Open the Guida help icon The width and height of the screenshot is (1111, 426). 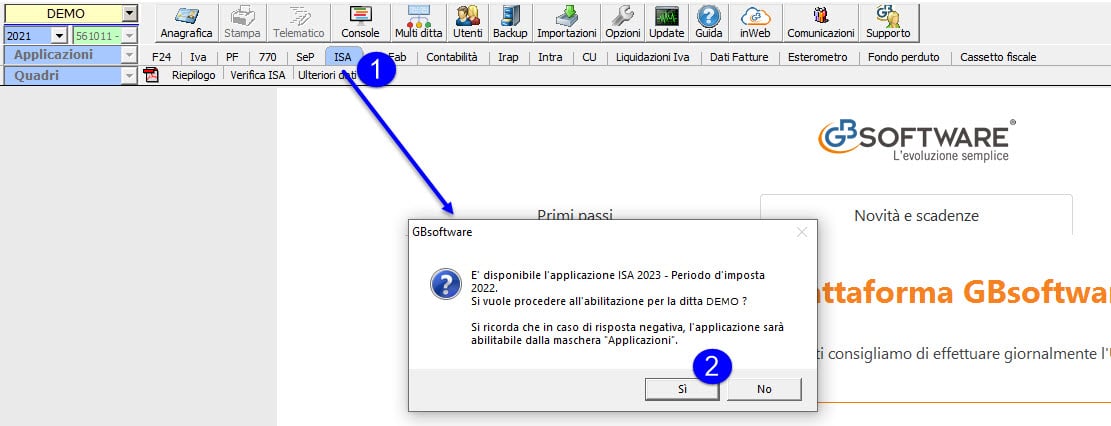[x=709, y=22]
